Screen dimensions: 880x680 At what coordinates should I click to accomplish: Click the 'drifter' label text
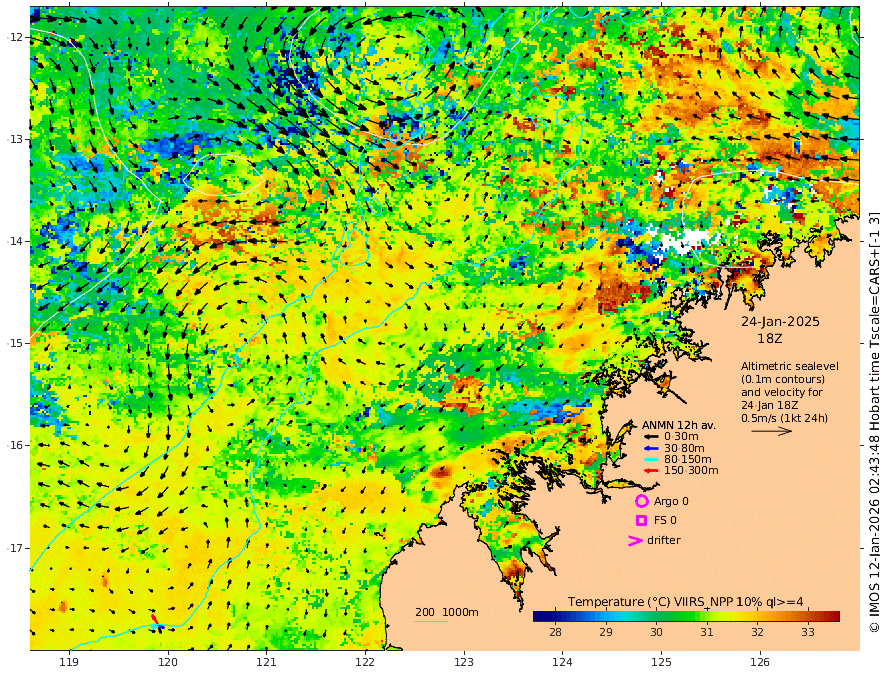pos(663,540)
